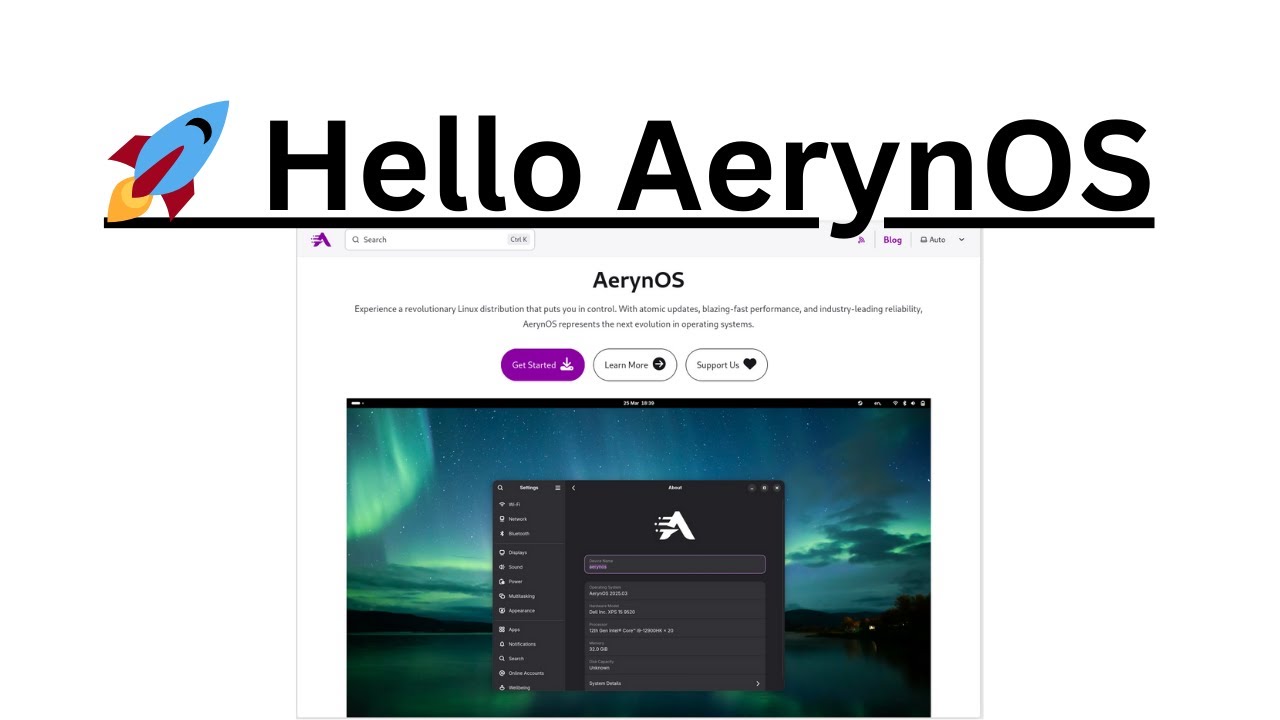Click the Operating System AerynOS 2025.03 row
Screen dimensions: 1280x720
pyautogui.click(x=675, y=591)
